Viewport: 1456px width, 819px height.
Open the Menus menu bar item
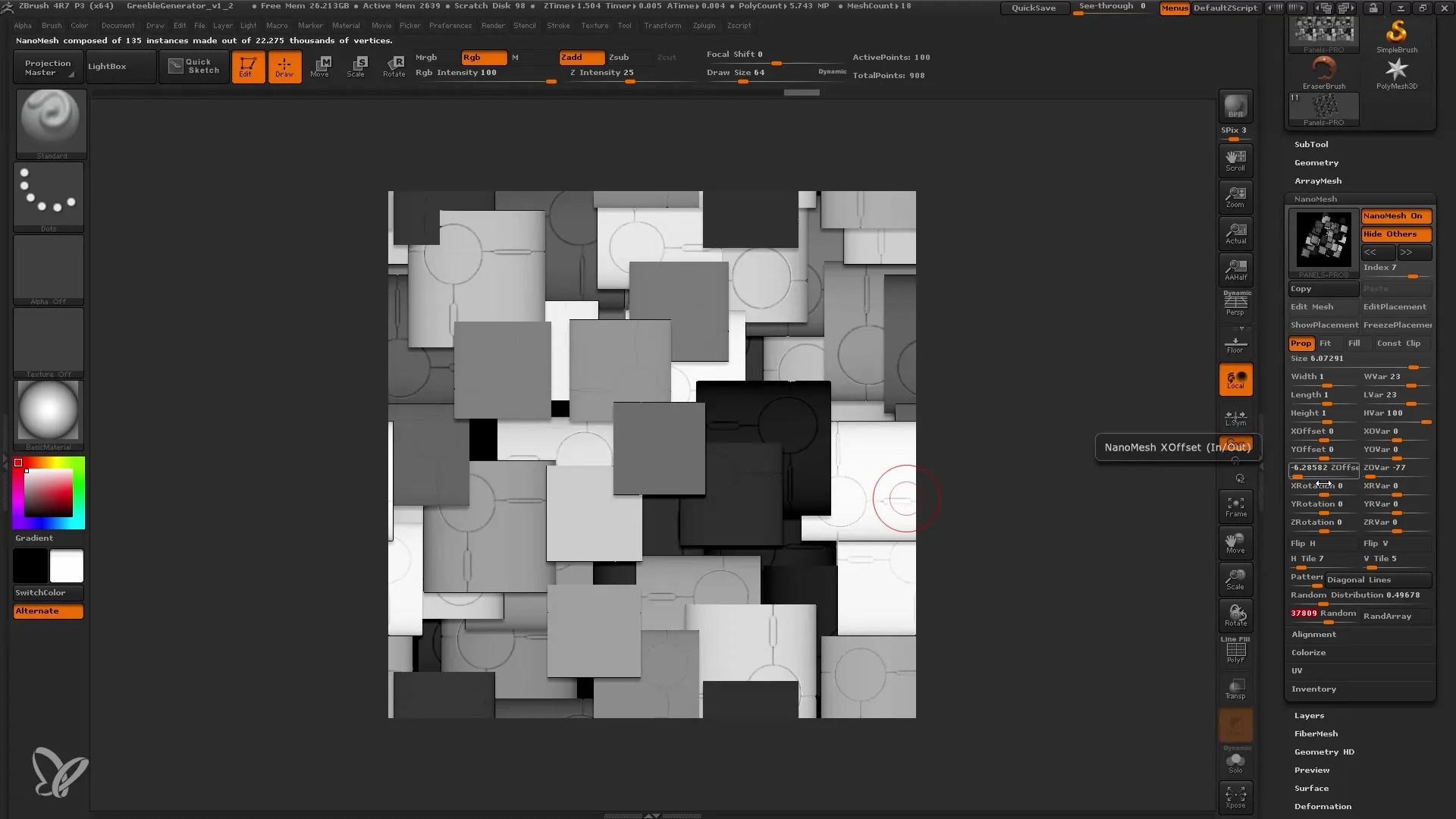[1174, 8]
